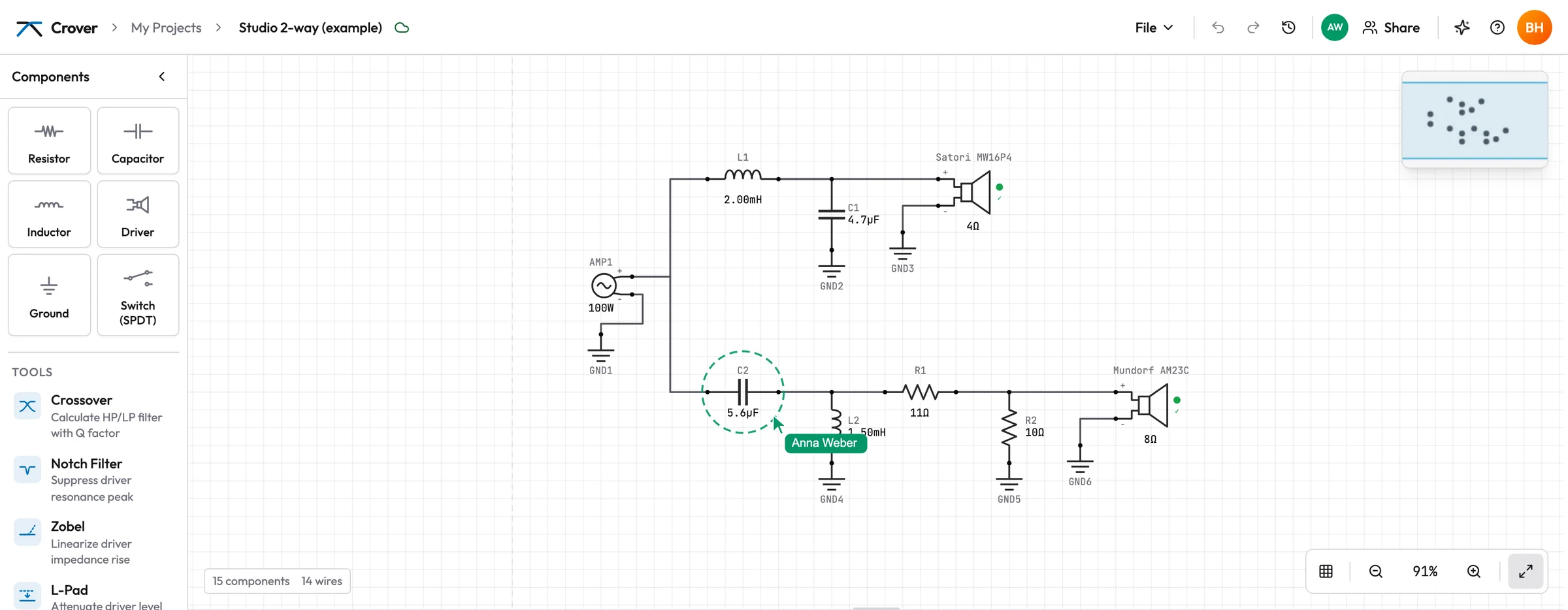Add a Switch (SPDT) component
1568x610 pixels.
138,295
